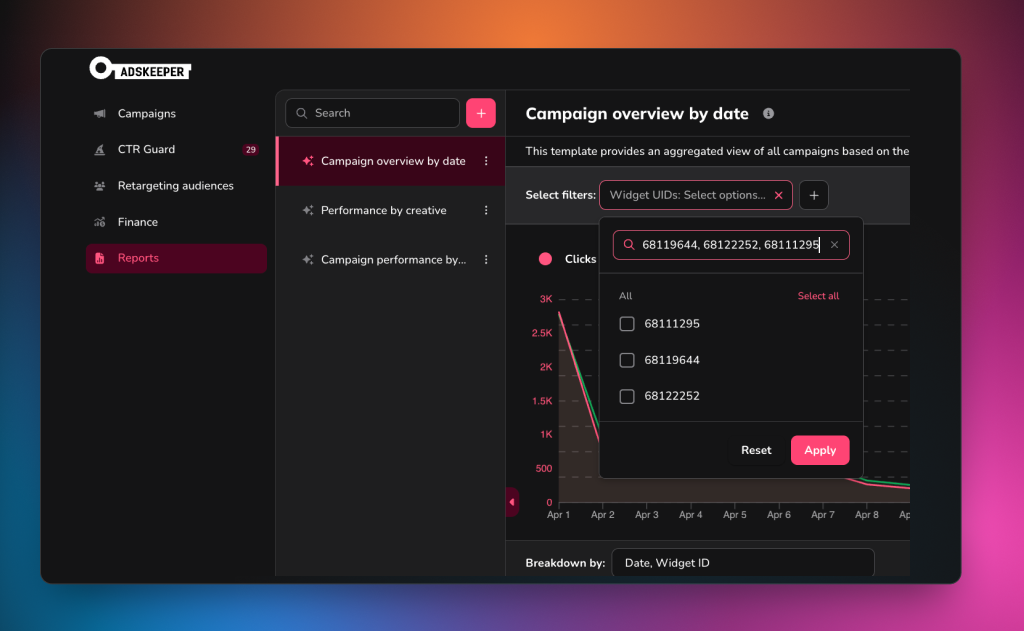The height and width of the screenshot is (631, 1024).
Task: Click sparkle icon beside Campaign overview by date
Action: 308,161
